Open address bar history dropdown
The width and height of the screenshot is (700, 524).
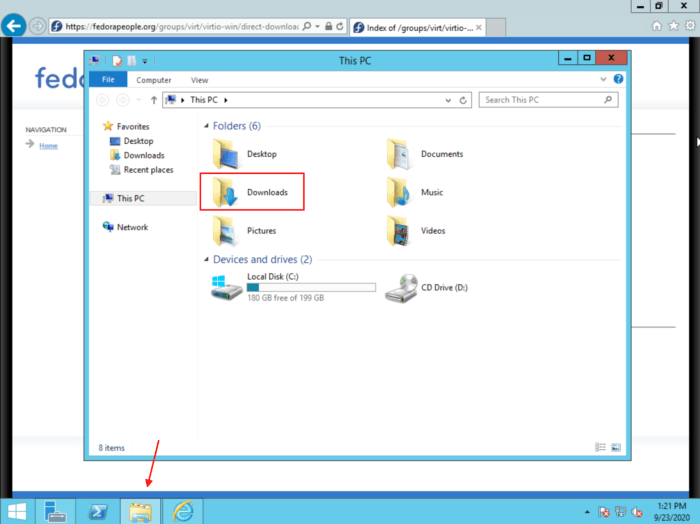[x=449, y=100]
